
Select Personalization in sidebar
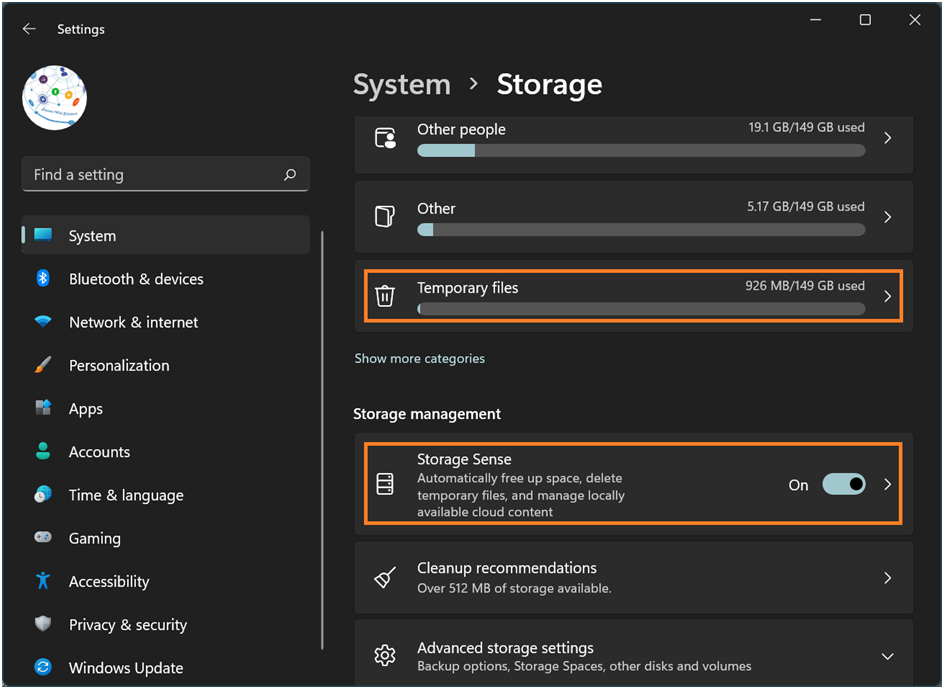coord(119,366)
